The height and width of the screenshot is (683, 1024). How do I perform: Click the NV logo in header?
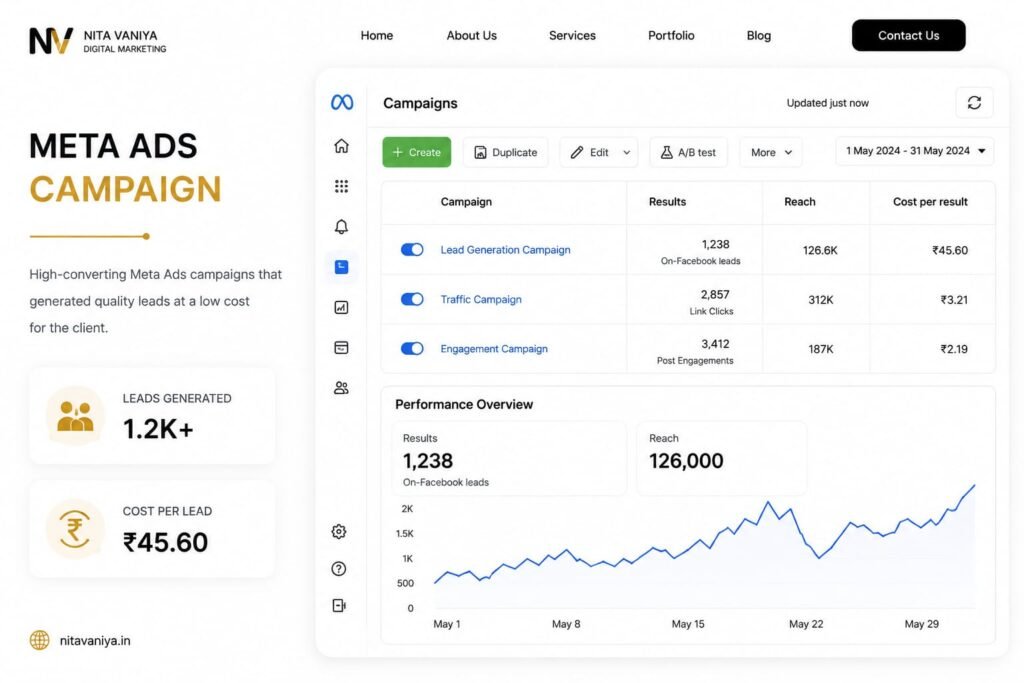click(51, 40)
